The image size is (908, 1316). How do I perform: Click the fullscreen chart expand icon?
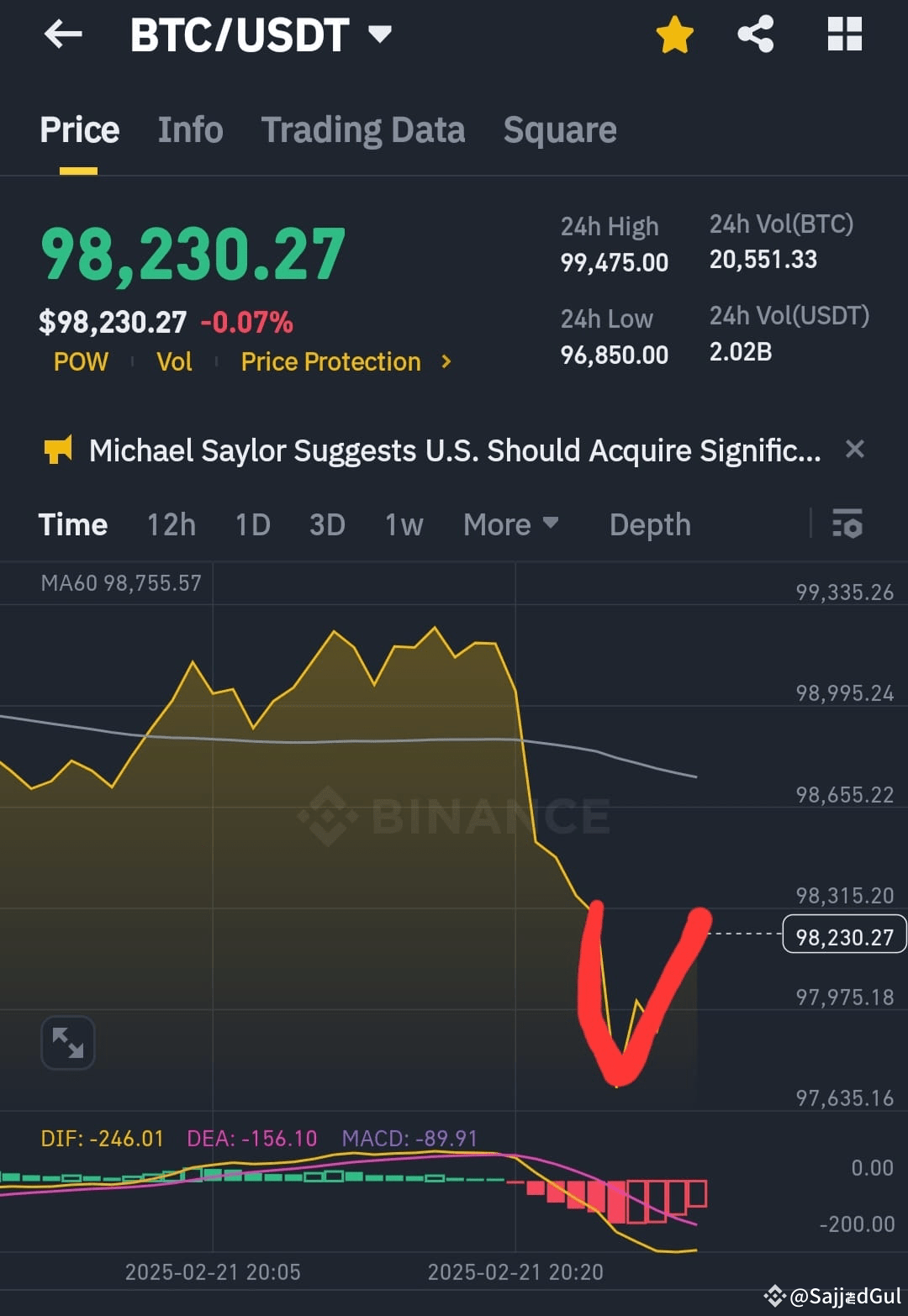67,1042
